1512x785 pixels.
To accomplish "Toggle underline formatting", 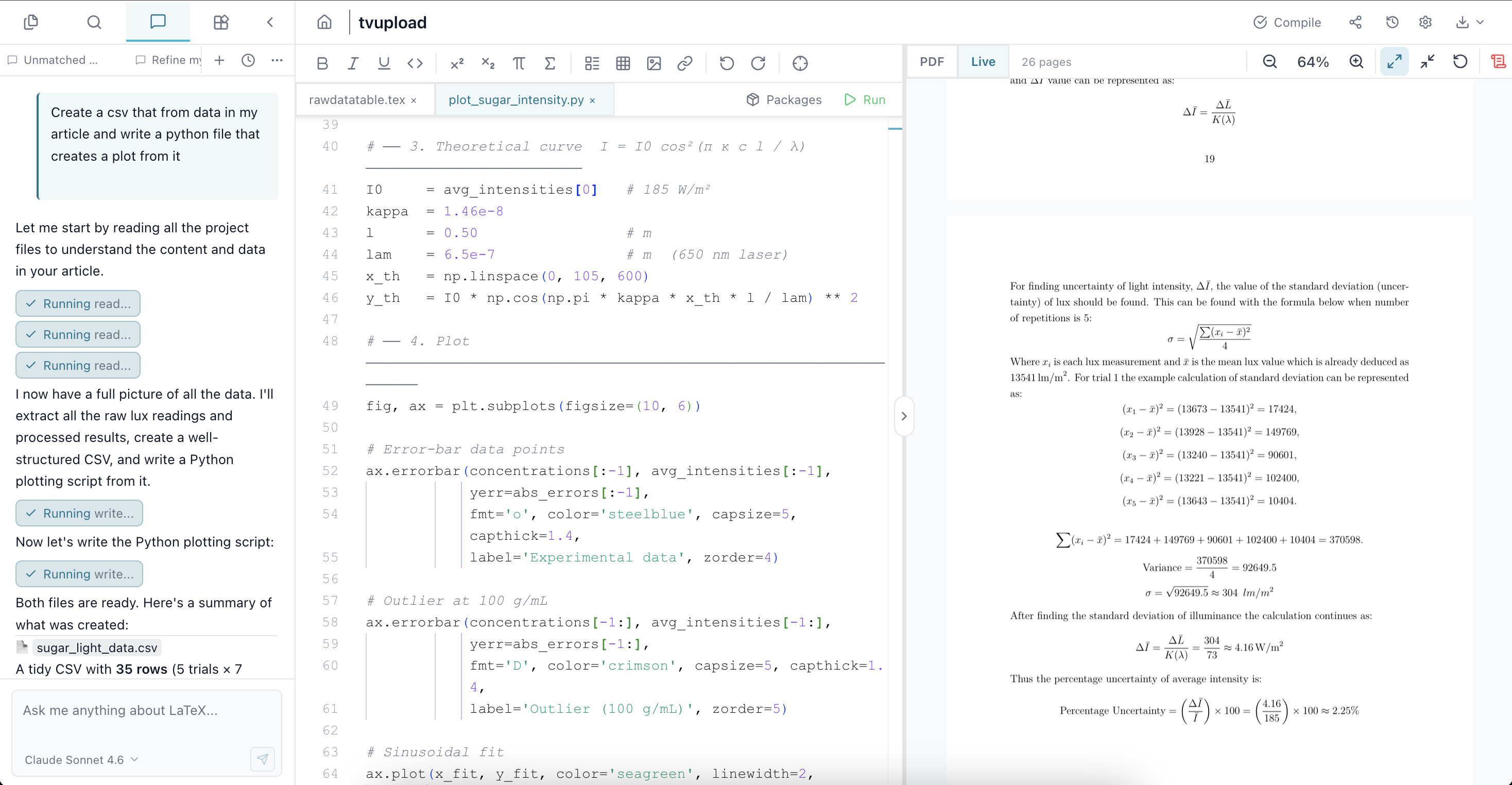I will [384, 63].
